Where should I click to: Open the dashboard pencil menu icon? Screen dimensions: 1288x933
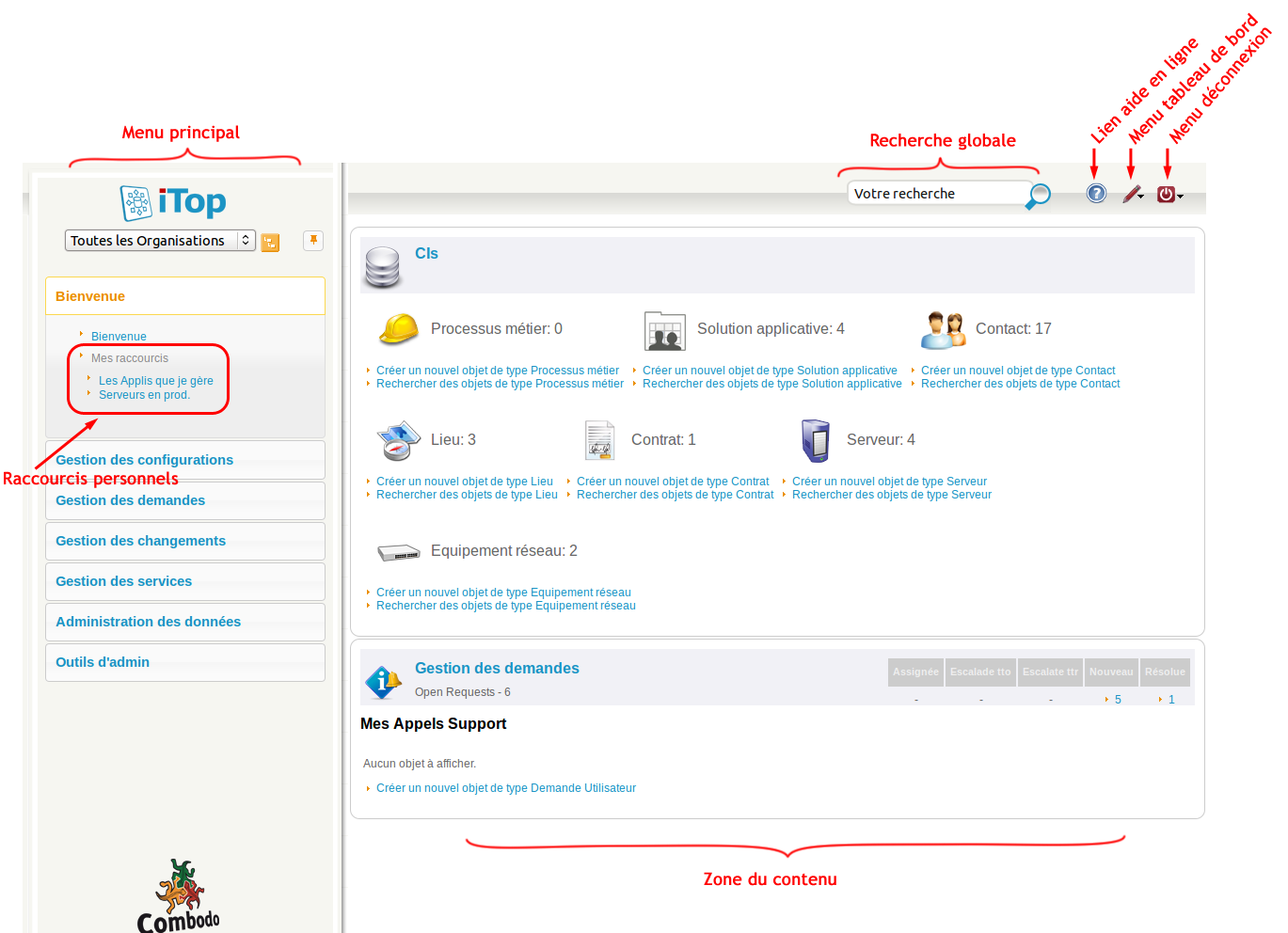click(1132, 195)
